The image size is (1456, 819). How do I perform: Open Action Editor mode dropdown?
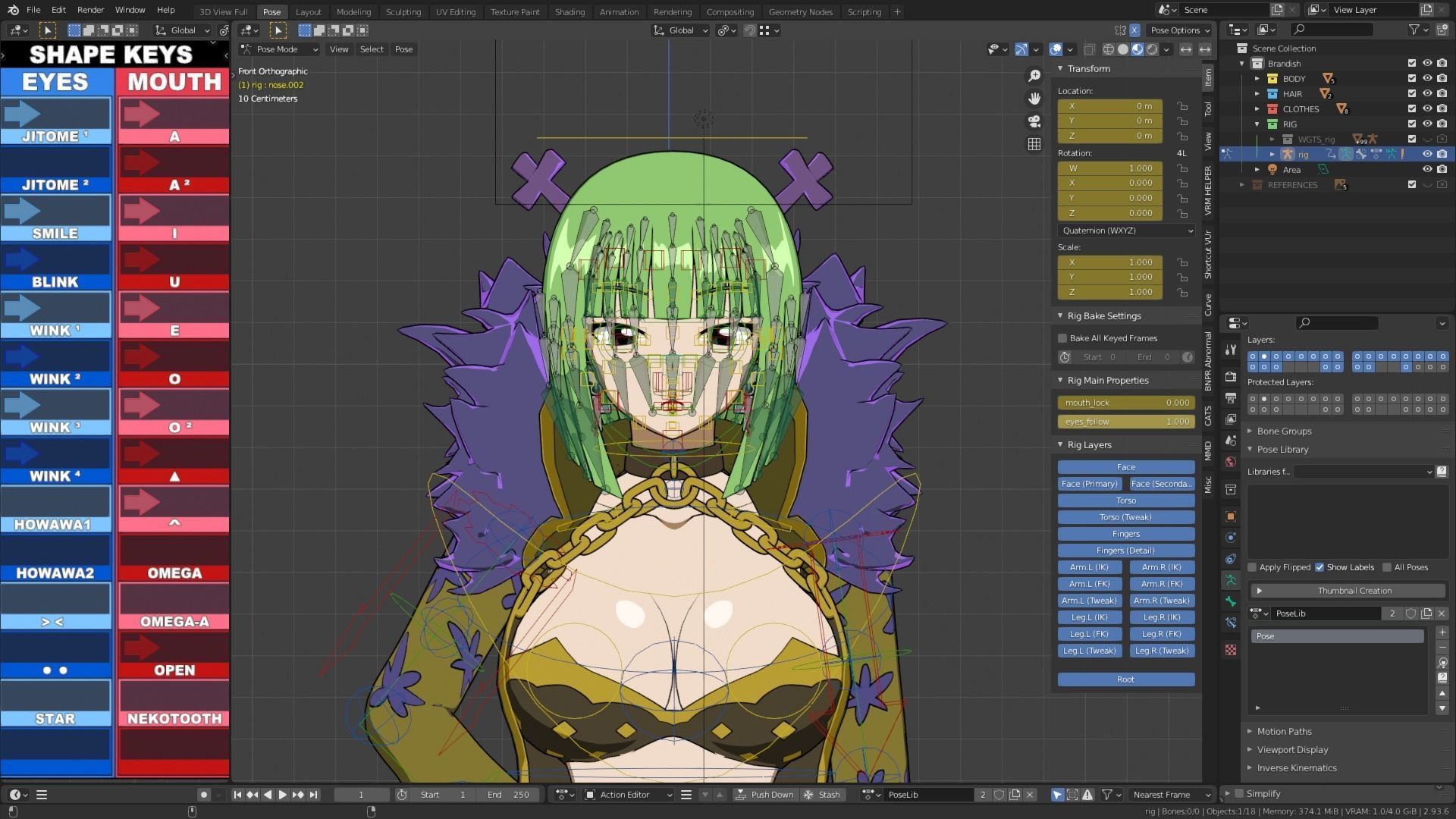tap(629, 795)
